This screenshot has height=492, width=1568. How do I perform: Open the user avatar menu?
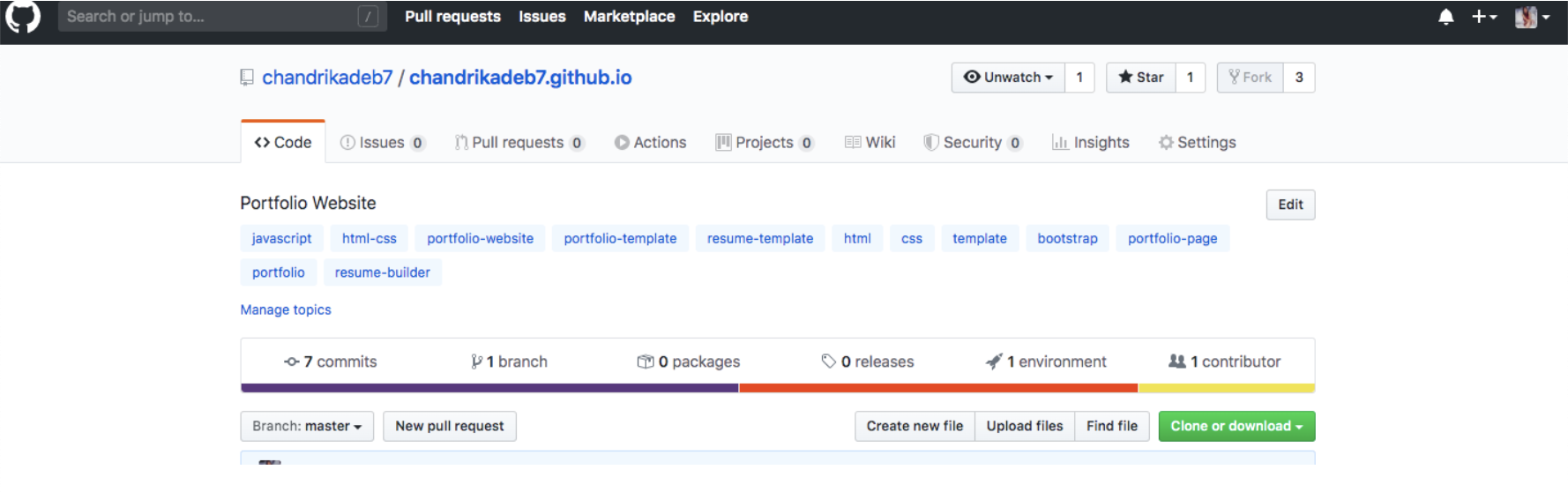[x=1532, y=17]
